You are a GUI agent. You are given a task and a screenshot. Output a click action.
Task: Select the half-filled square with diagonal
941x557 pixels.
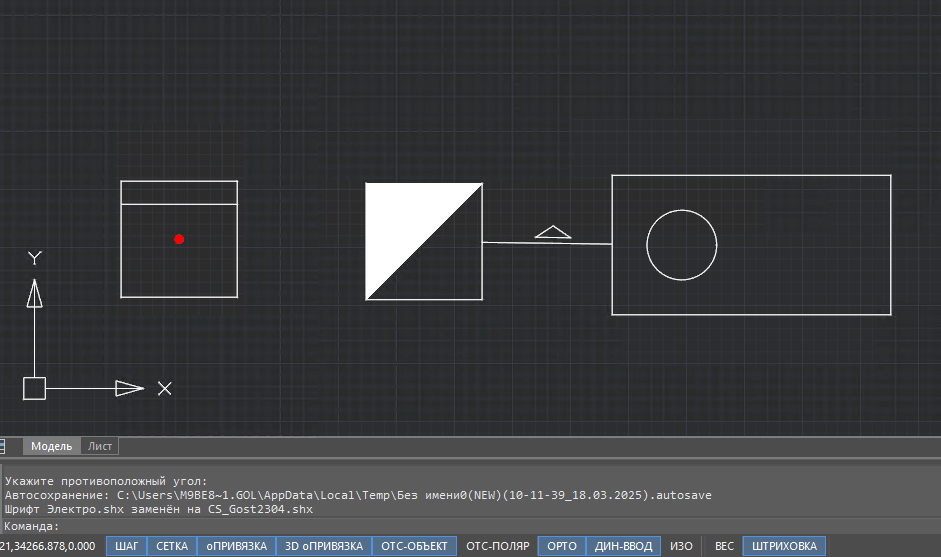pyautogui.click(x=424, y=241)
